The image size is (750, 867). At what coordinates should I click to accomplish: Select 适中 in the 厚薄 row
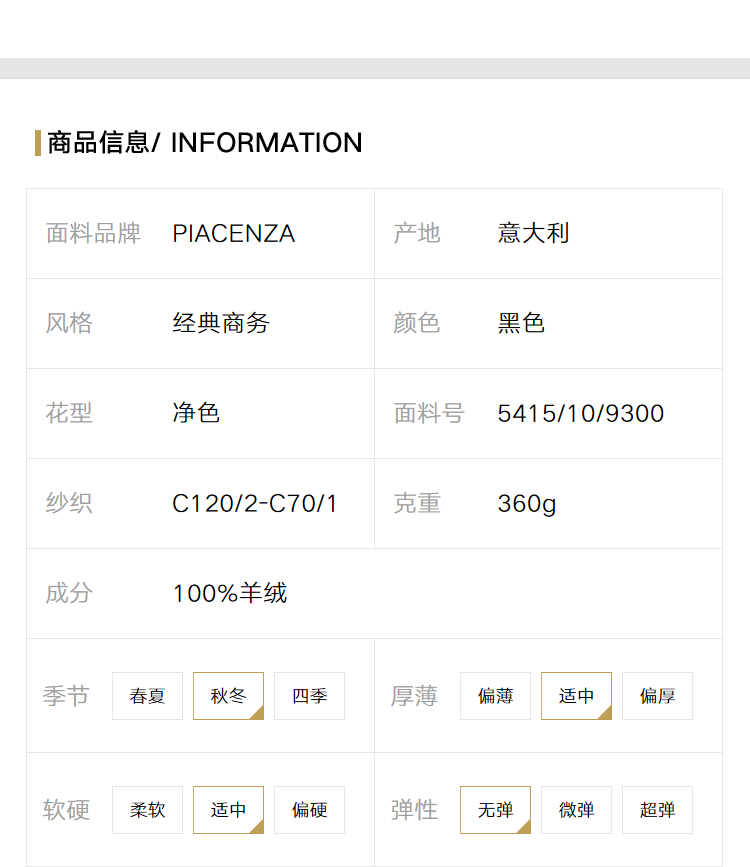(x=576, y=696)
